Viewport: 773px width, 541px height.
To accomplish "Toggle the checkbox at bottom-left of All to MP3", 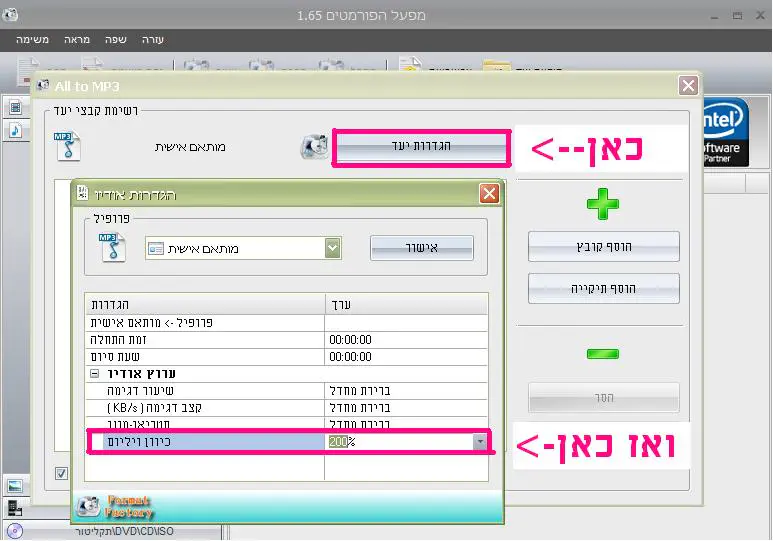I will click(61, 473).
